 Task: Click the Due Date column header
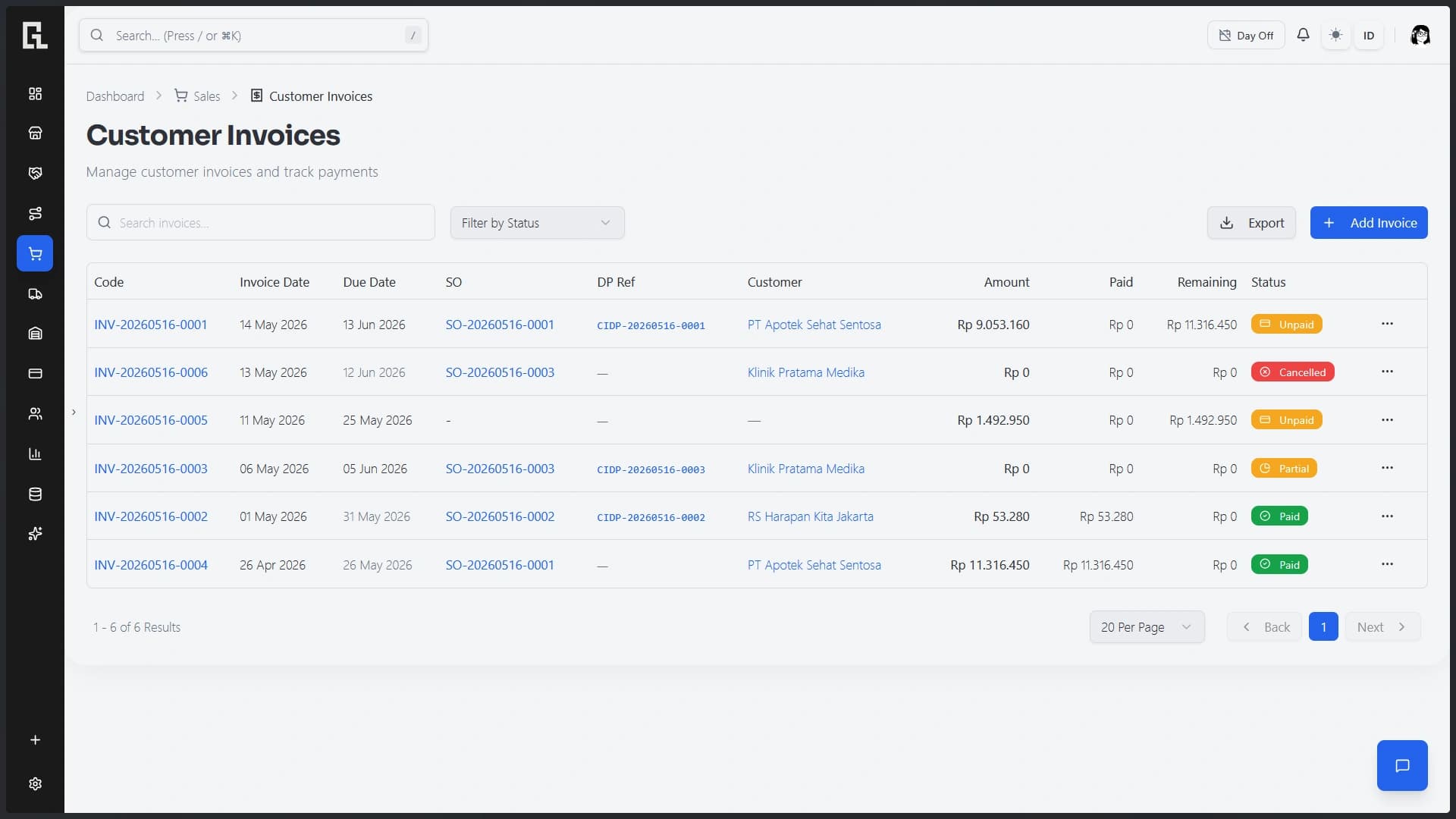pos(369,282)
